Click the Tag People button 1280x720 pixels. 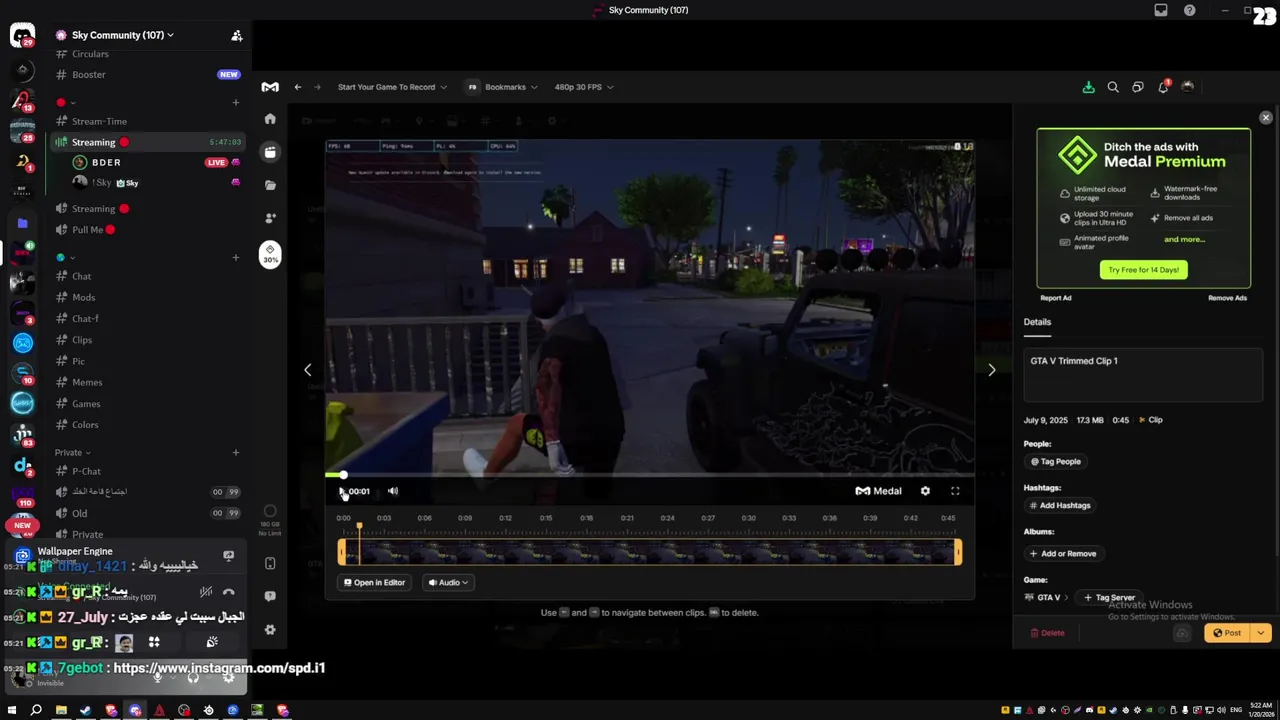tap(1056, 462)
